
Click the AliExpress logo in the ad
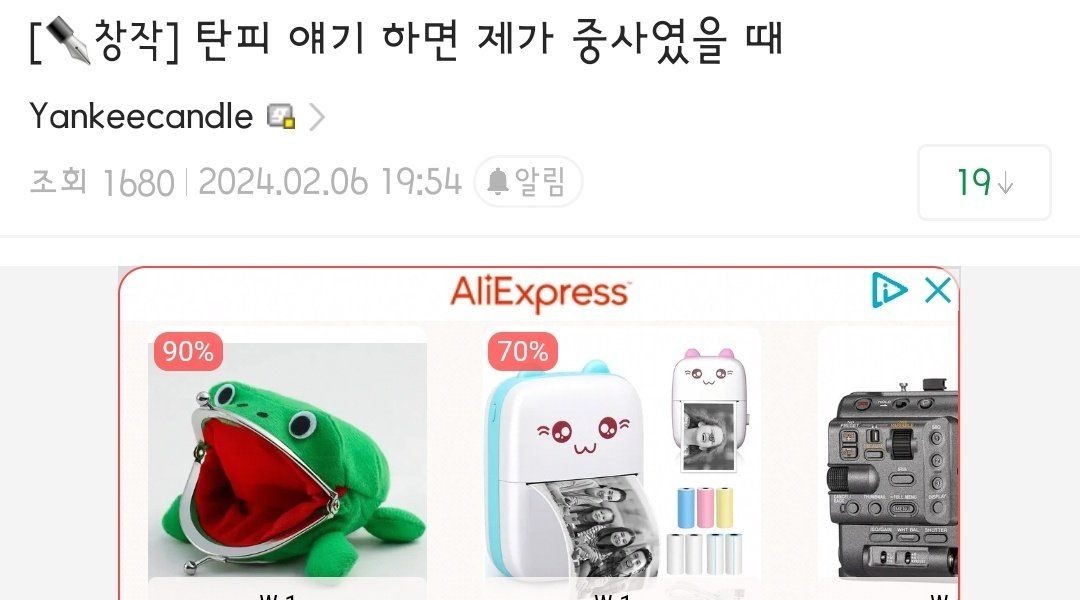point(539,293)
